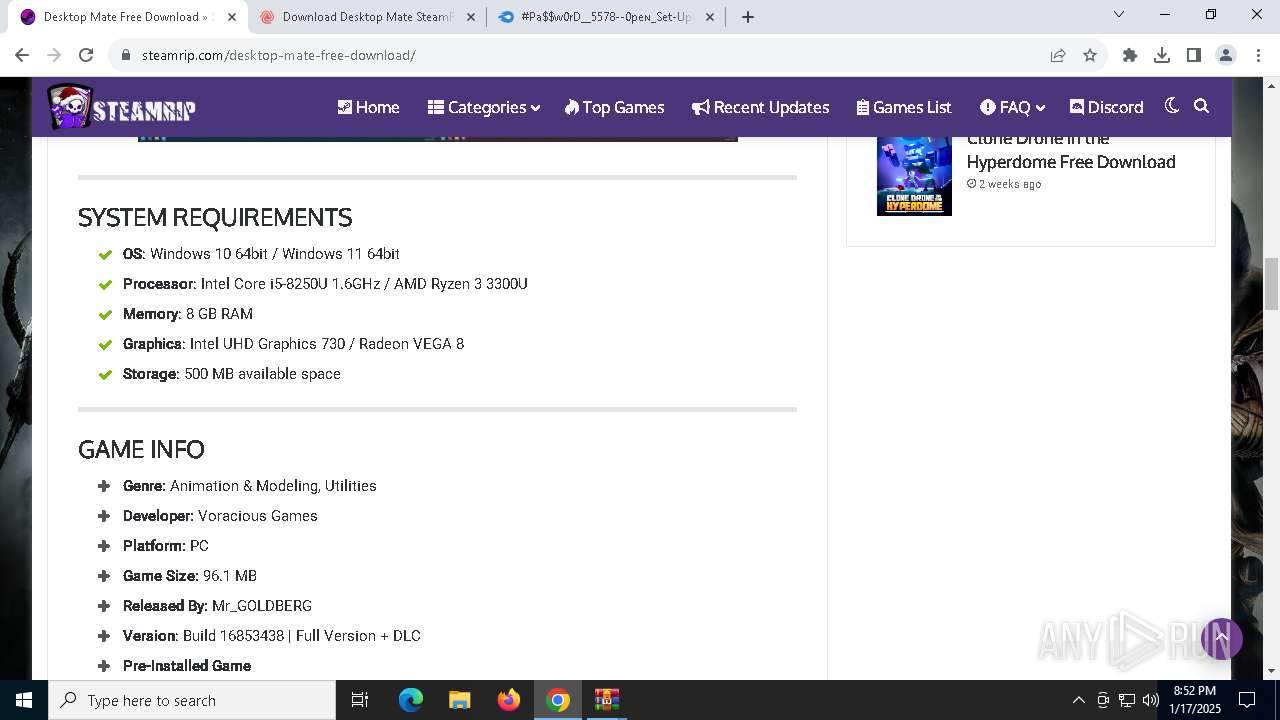Viewport: 1280px width, 720px height.
Task: Open Recent Updates page
Action: point(760,107)
